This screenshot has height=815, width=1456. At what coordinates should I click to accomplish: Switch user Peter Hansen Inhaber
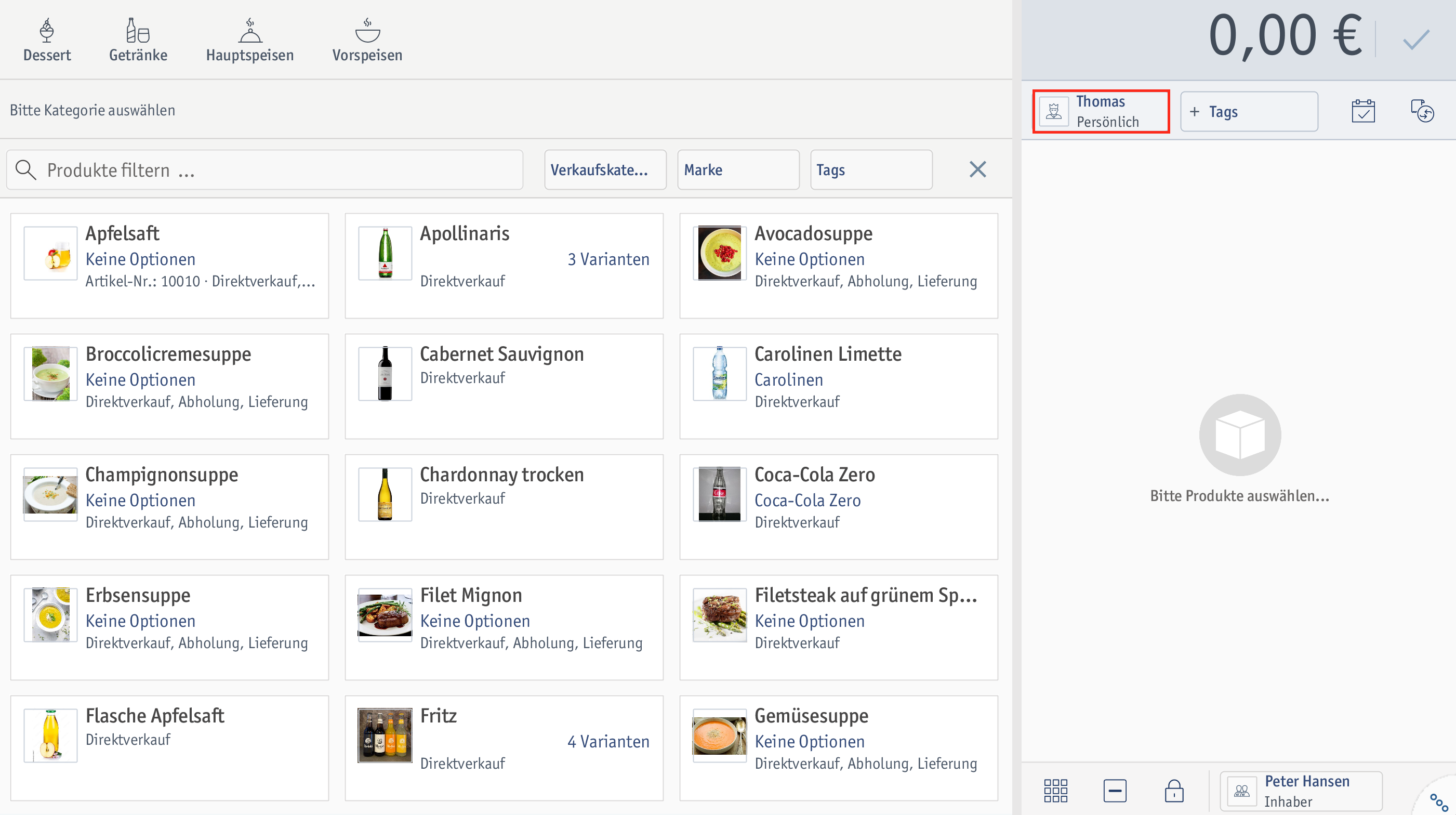(1301, 791)
